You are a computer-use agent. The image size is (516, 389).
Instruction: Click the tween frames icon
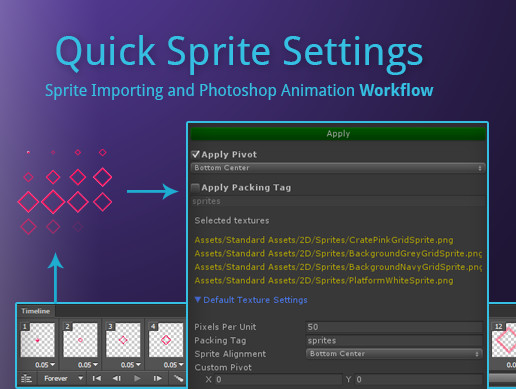point(178,378)
